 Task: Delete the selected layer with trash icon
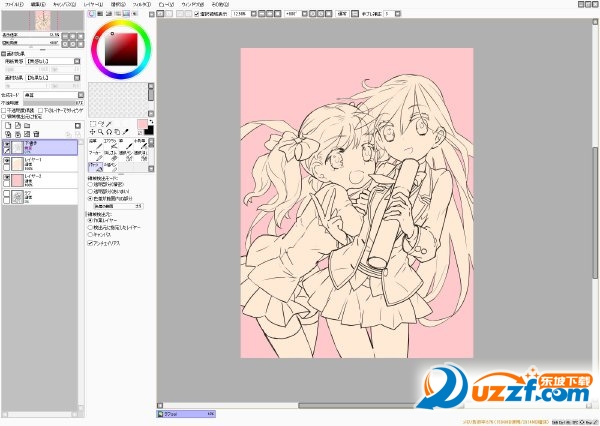pyautogui.click(x=36, y=134)
